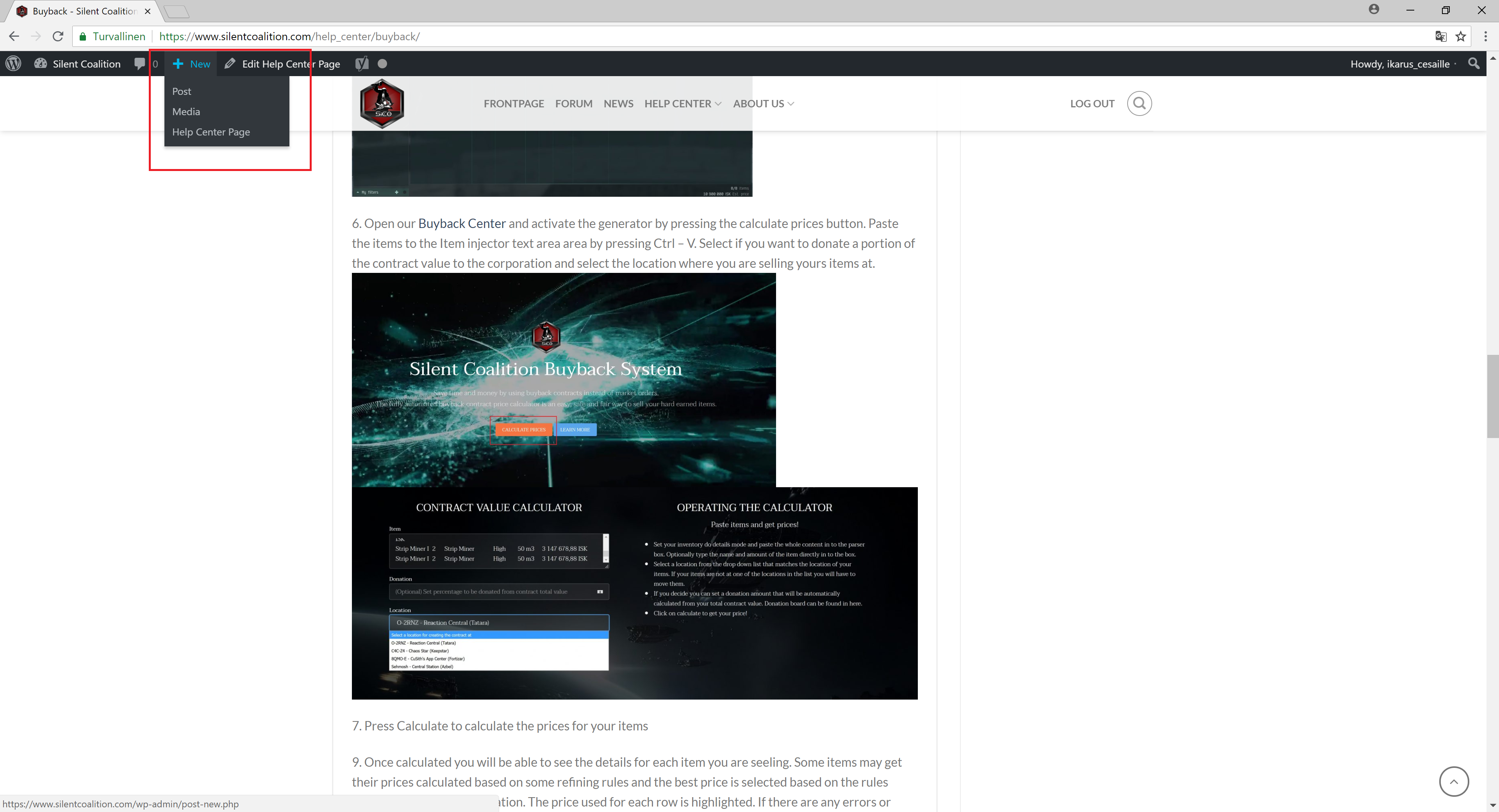Click the Google Translate icon

(x=1440, y=36)
